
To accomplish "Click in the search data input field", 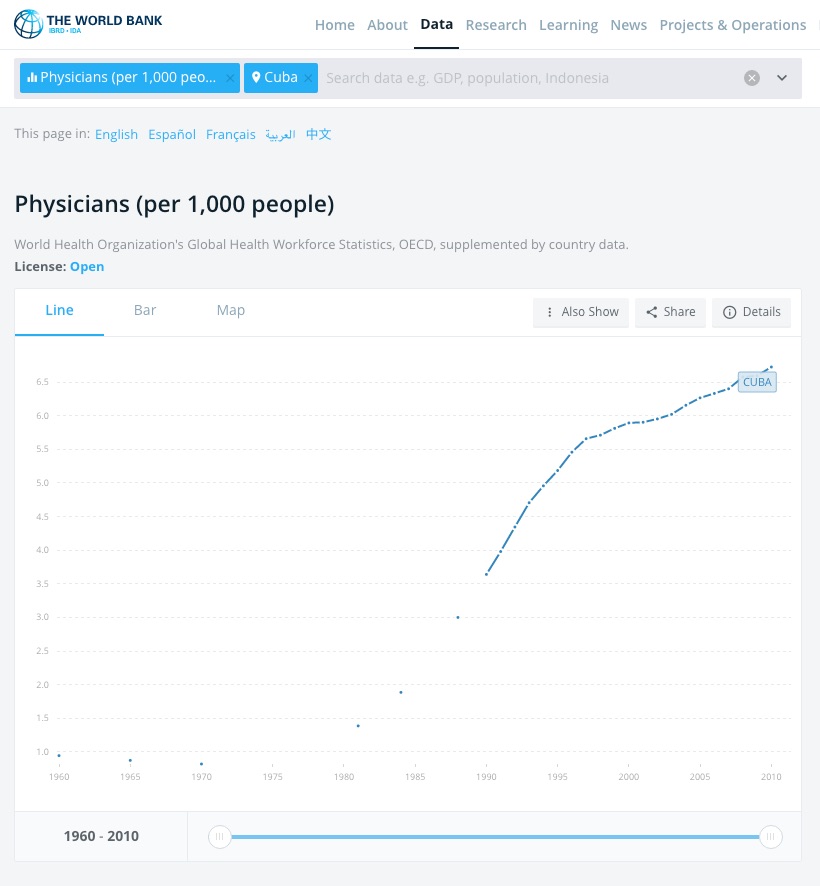I will coord(520,78).
